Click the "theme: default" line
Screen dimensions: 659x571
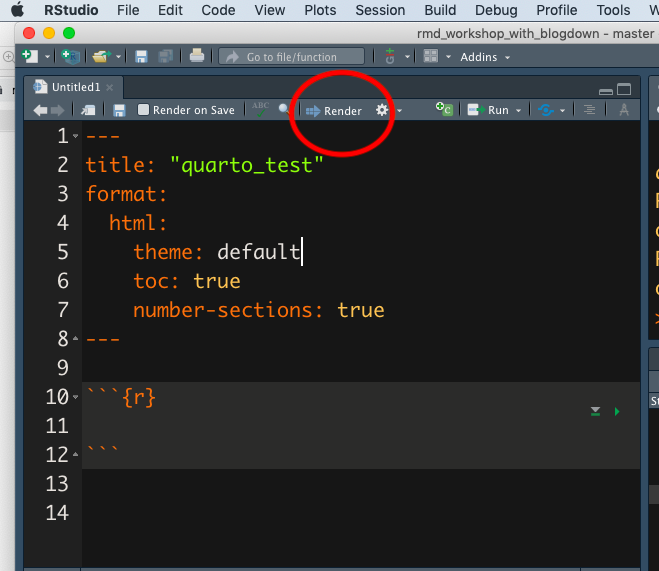click(x=217, y=253)
